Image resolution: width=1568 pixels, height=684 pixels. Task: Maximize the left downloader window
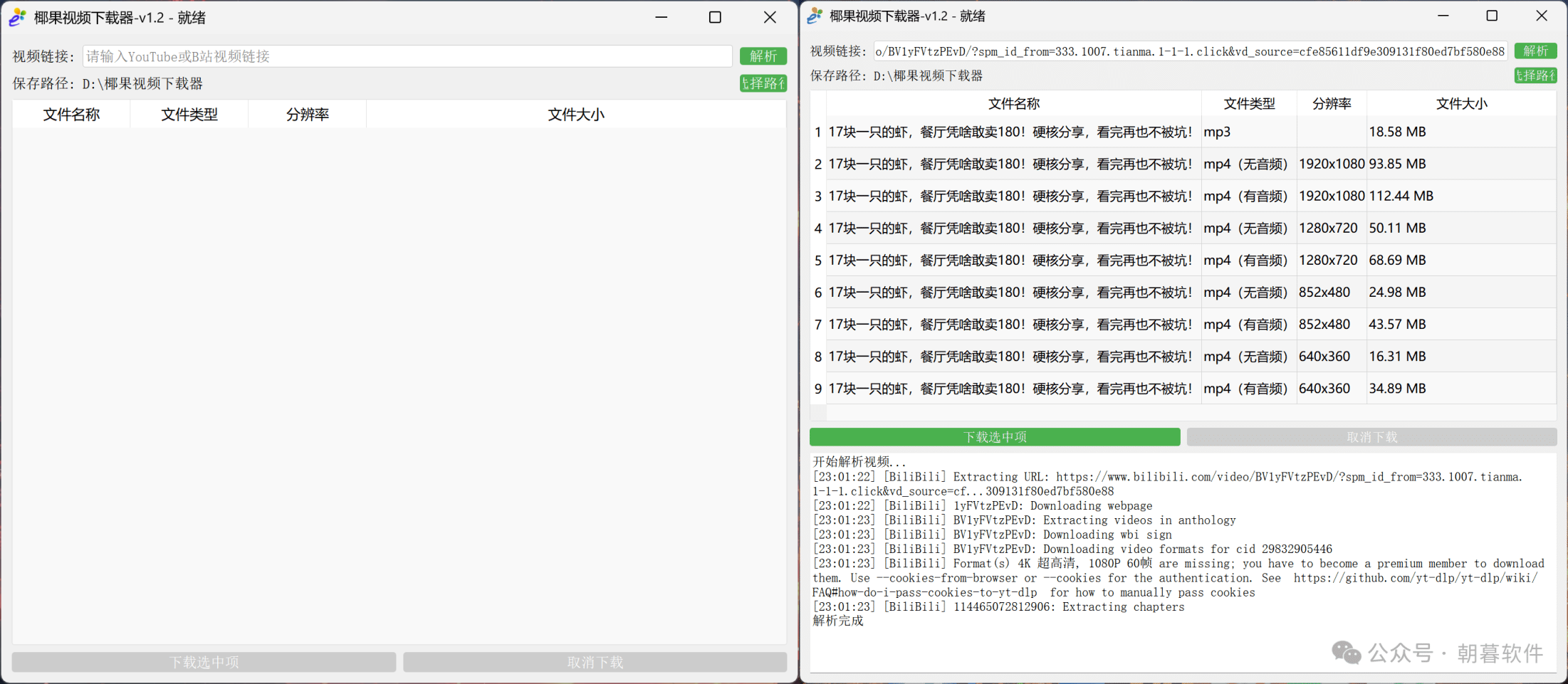pyautogui.click(x=715, y=18)
